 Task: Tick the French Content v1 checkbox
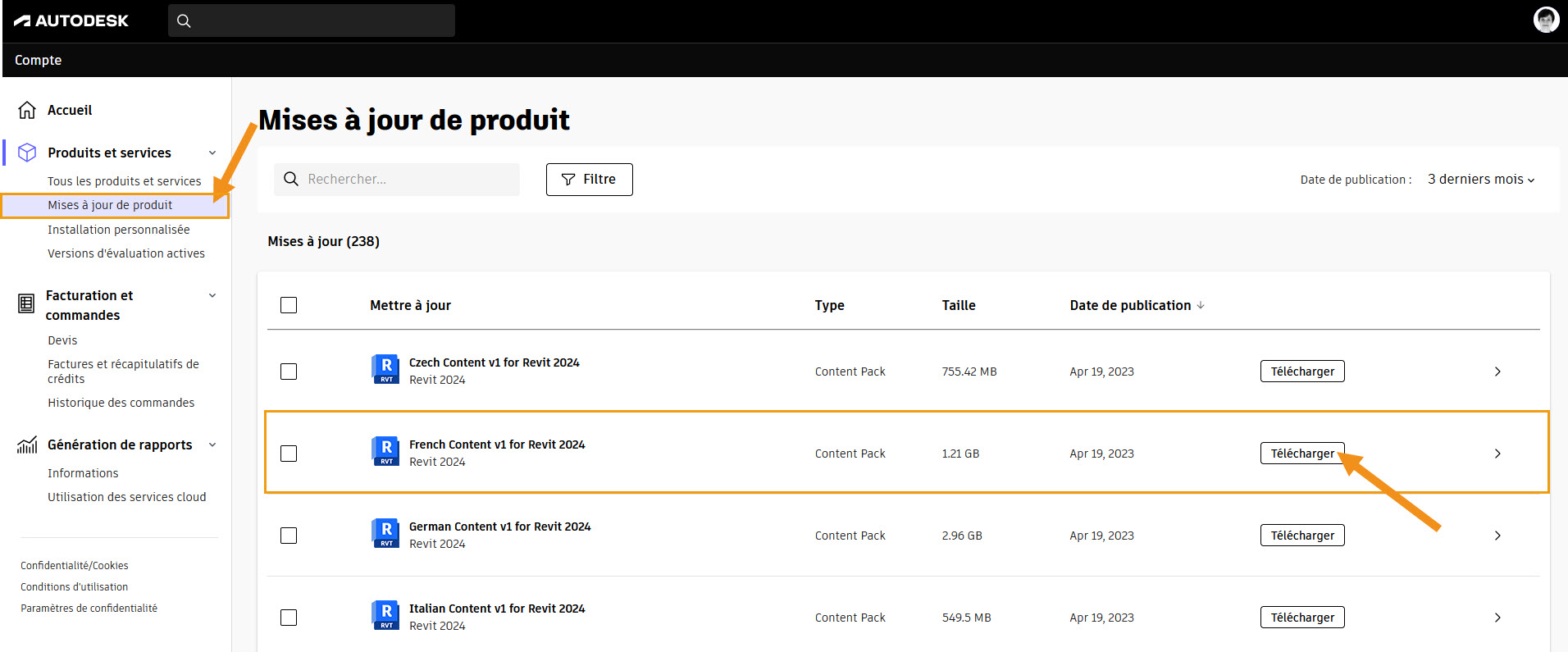coord(289,454)
